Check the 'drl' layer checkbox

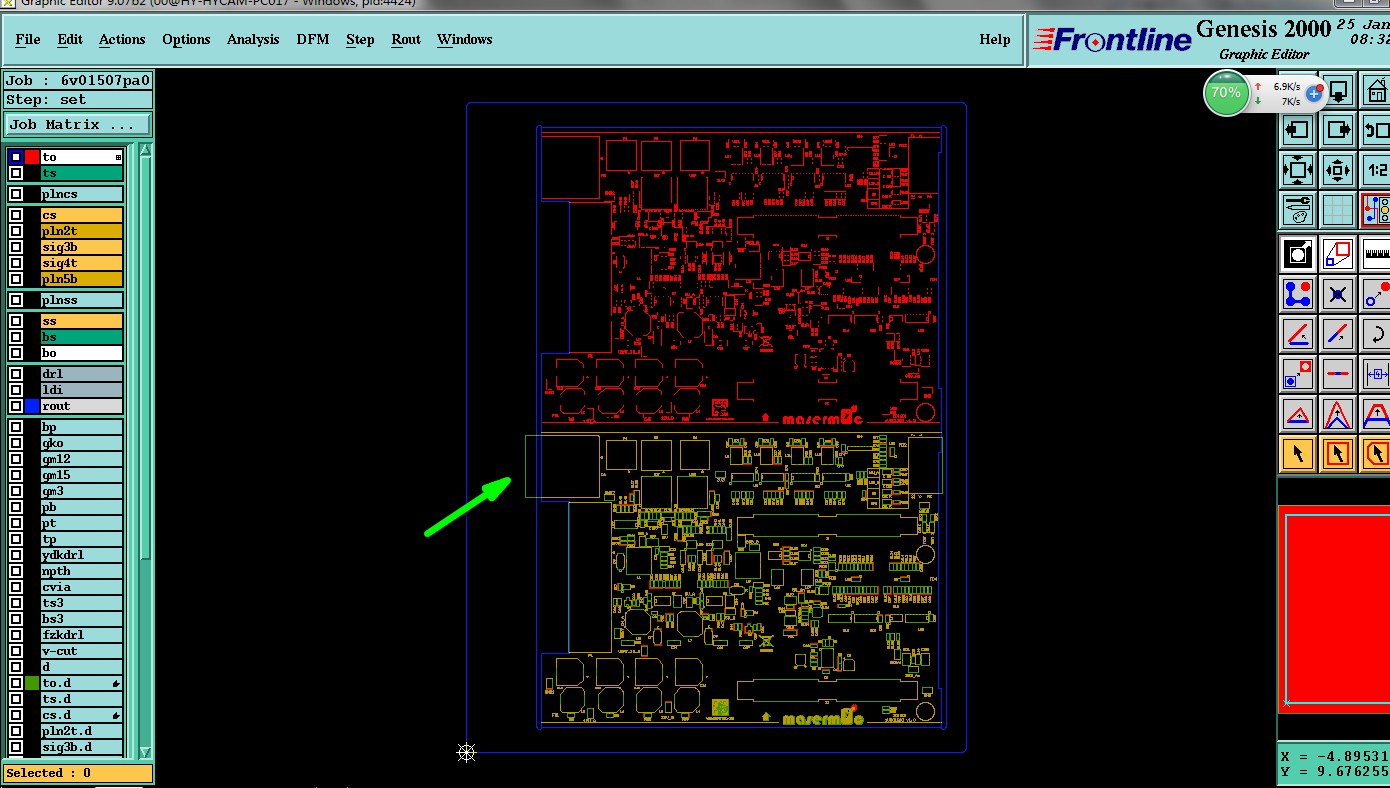(16, 374)
